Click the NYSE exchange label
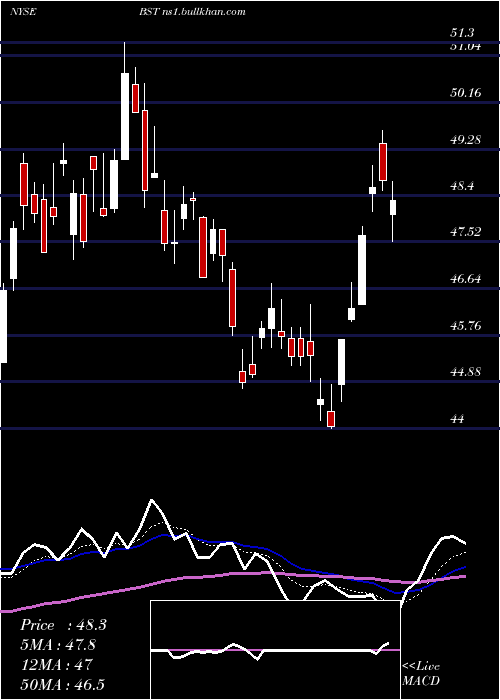500x700 pixels. 23,12
